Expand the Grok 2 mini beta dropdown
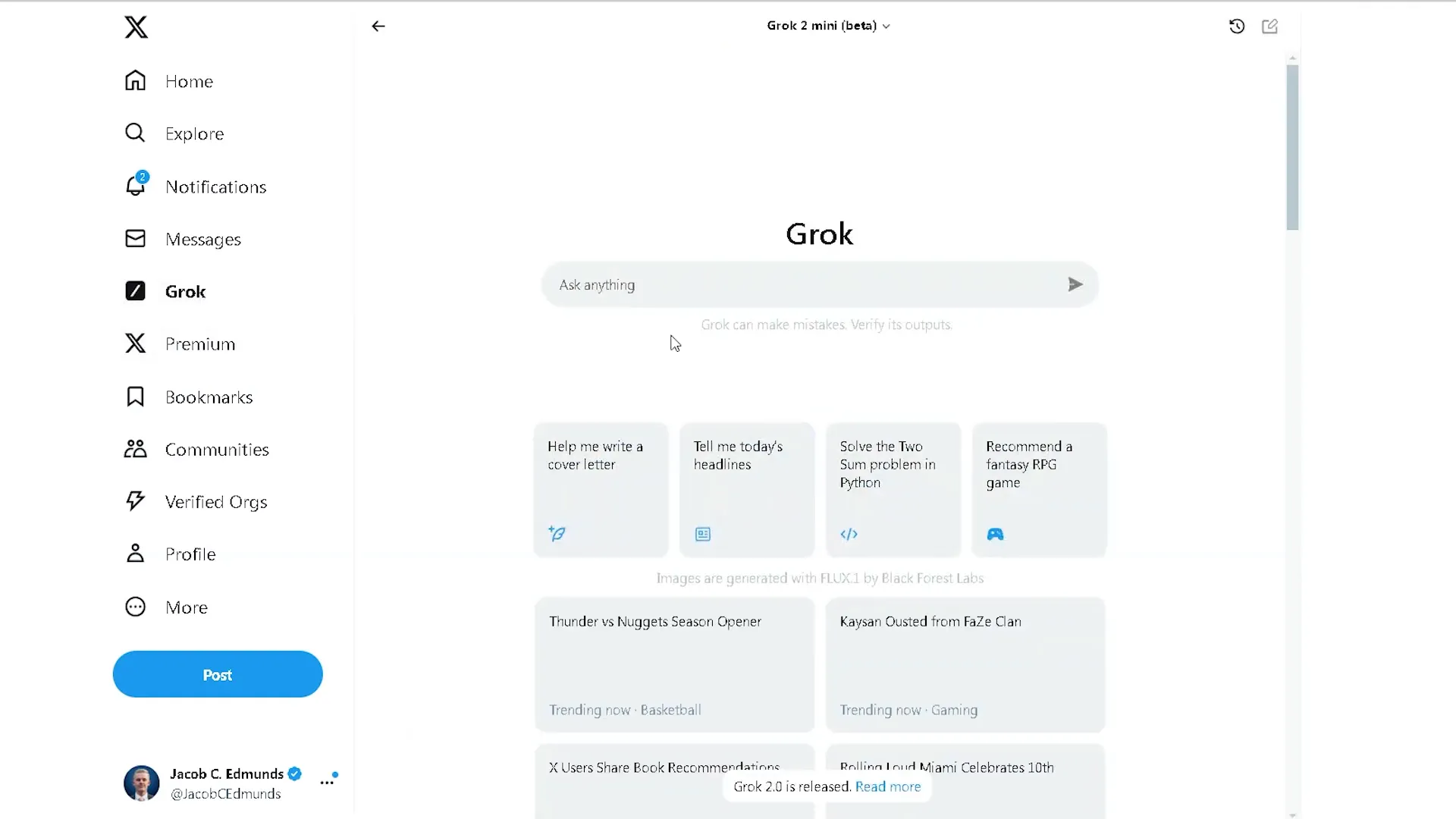1456x819 pixels. (x=827, y=25)
